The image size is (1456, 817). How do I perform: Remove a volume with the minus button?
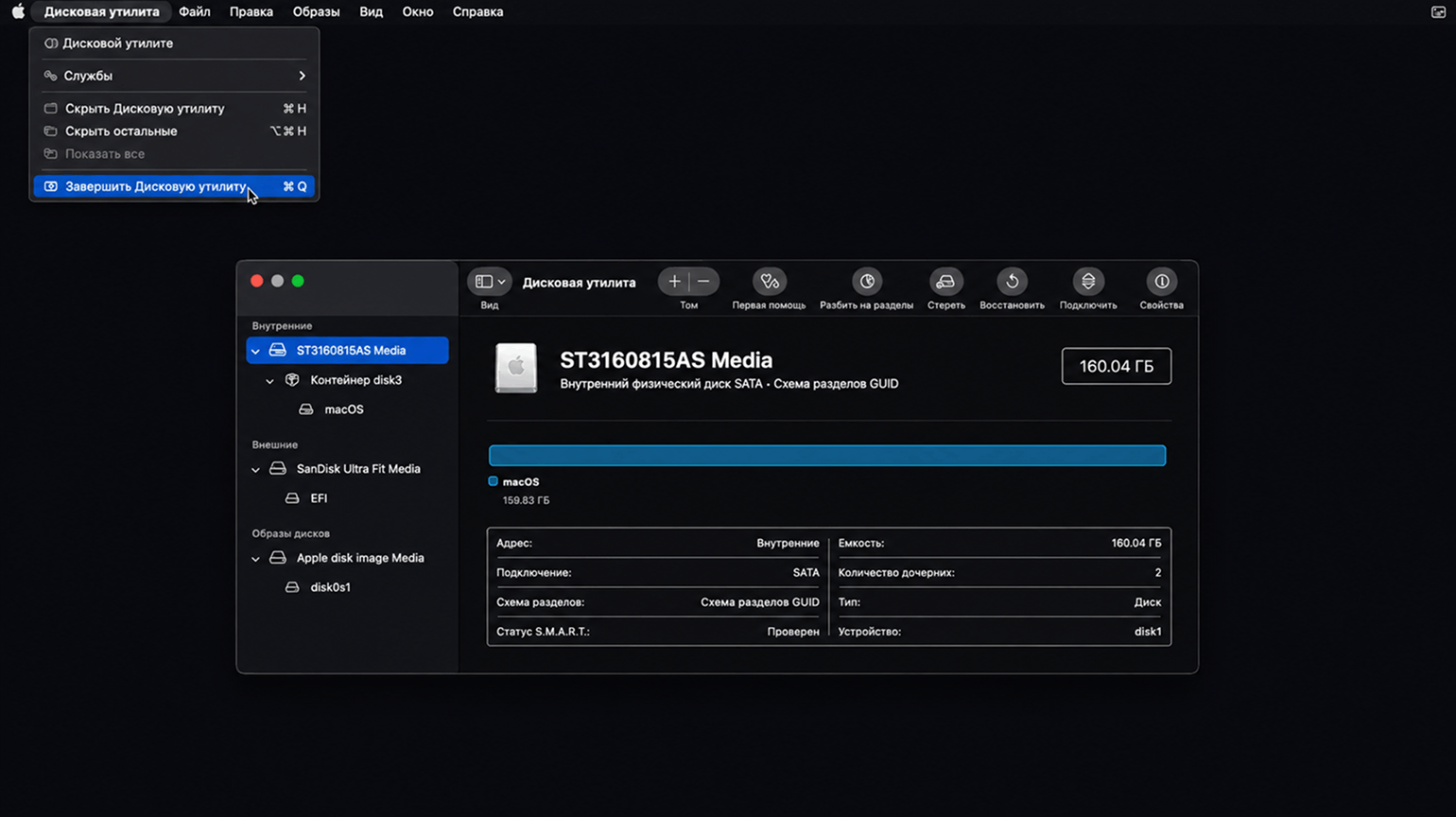pyautogui.click(x=703, y=282)
